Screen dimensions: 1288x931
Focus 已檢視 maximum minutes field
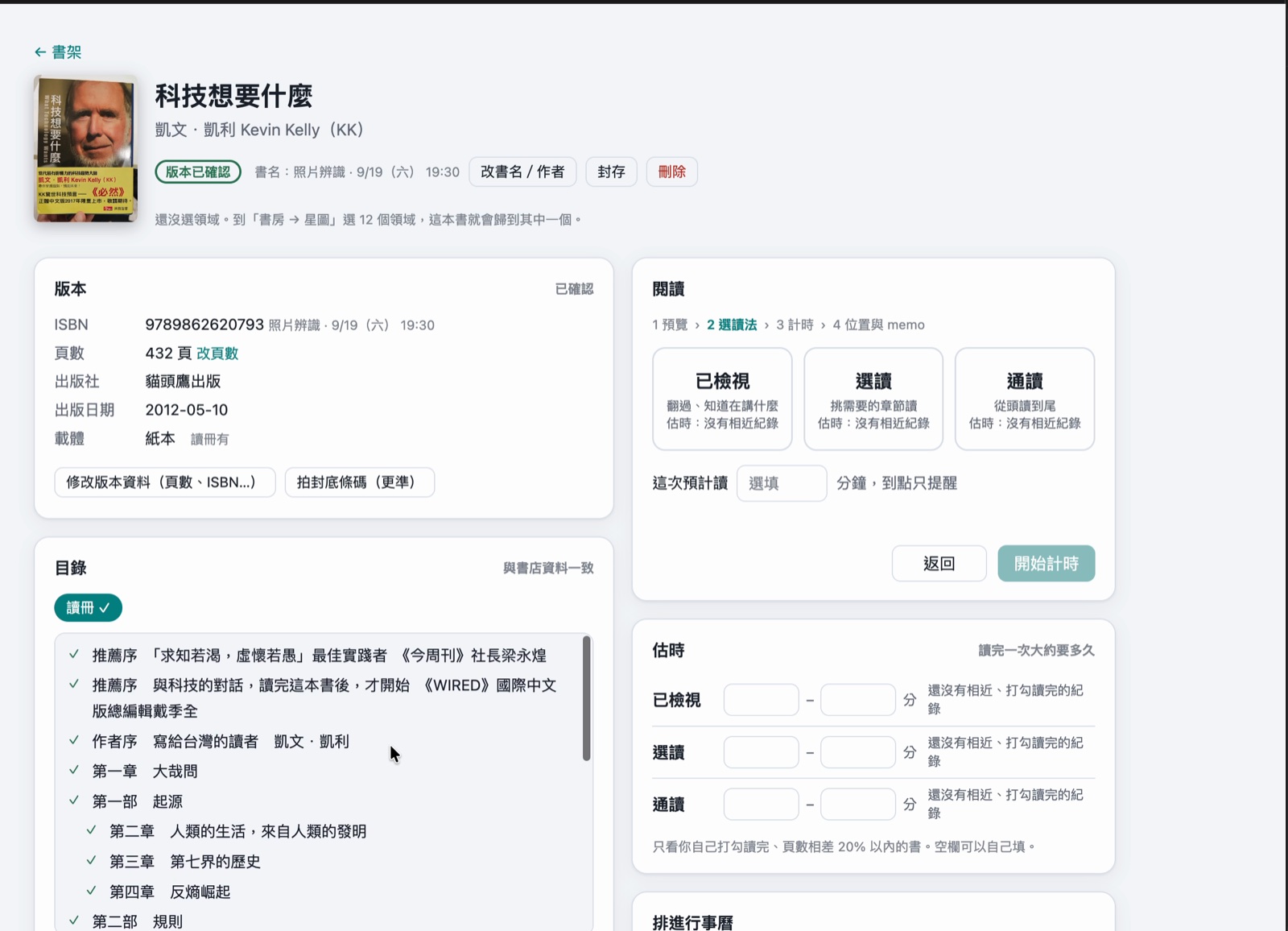[x=858, y=700]
